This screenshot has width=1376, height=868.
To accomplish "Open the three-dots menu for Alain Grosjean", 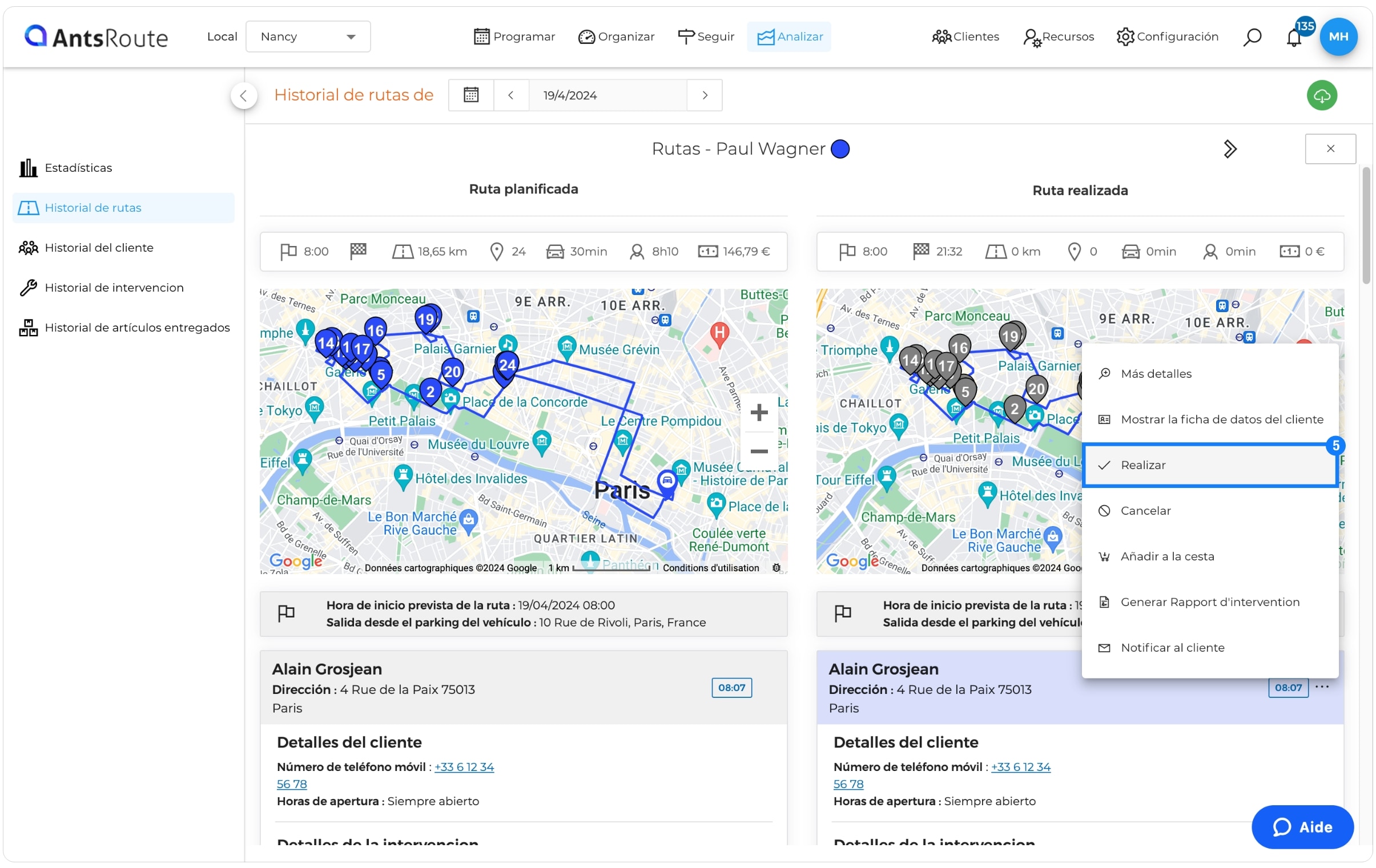I will (x=1322, y=687).
